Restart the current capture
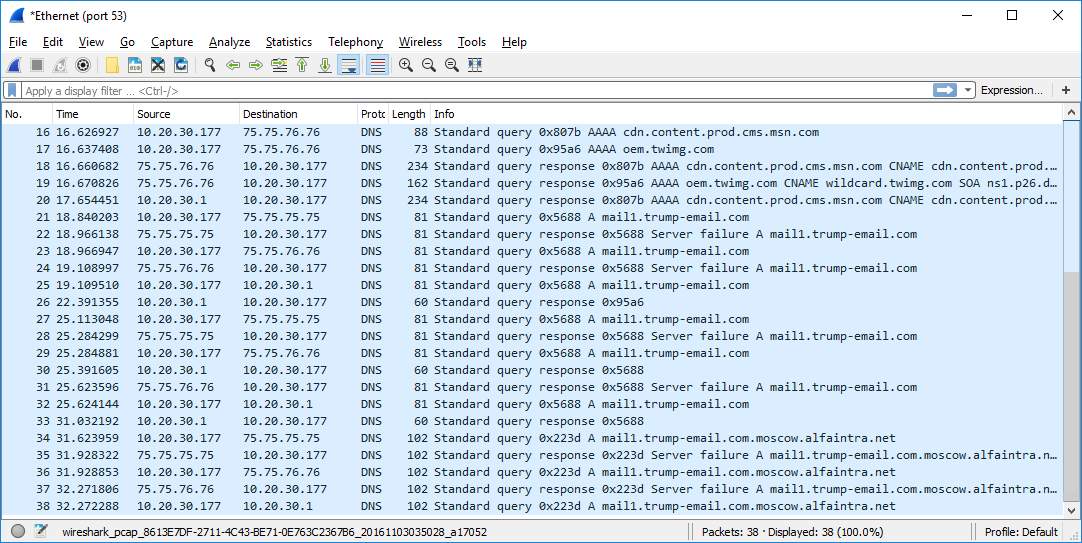Screen dimensions: 1082x543 [x=60, y=66]
